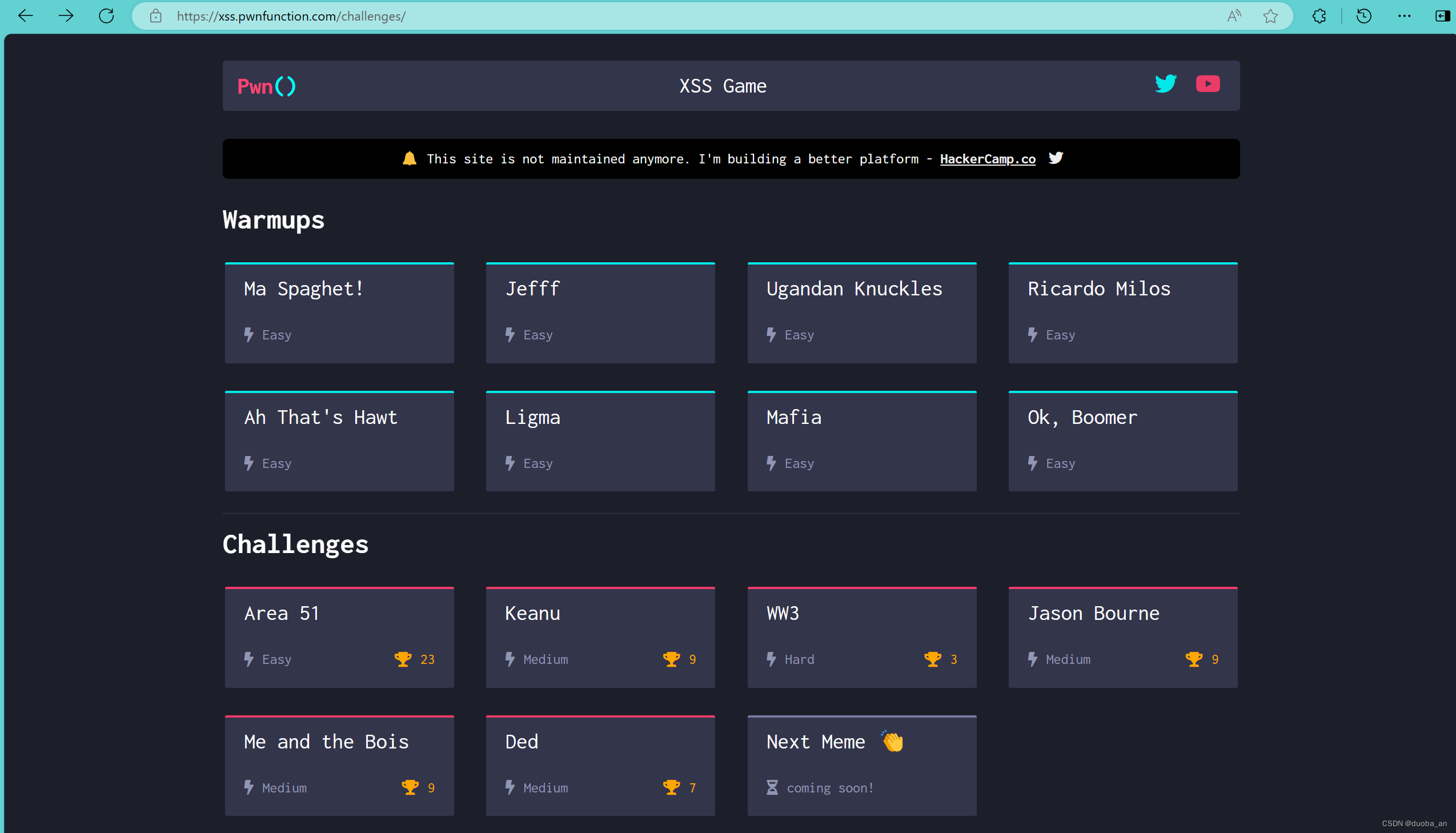Viewport: 1456px width, 833px height.
Task: Select the Jason Bourne Medium challenge
Action: 1123,635
